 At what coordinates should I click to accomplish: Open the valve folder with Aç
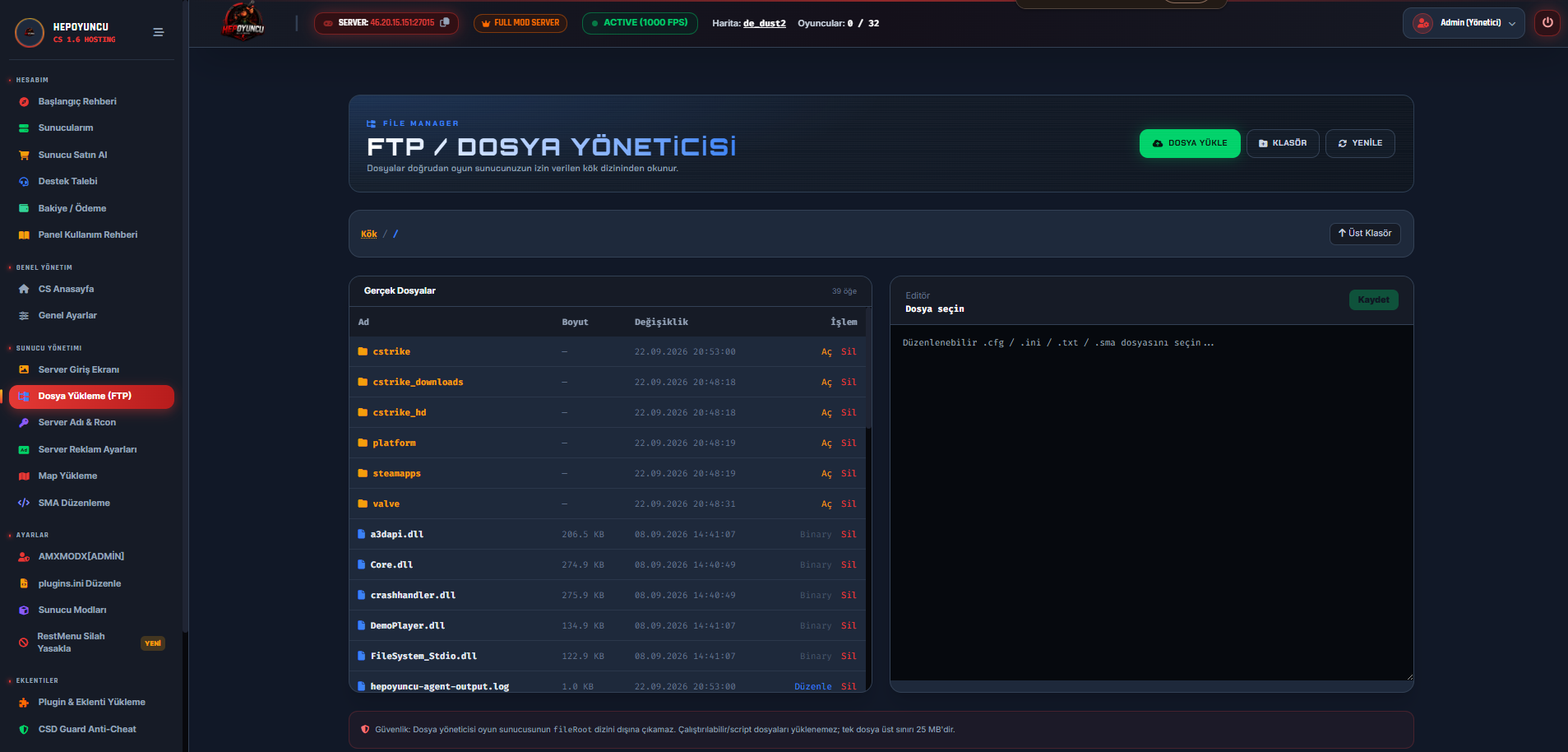[x=826, y=504]
